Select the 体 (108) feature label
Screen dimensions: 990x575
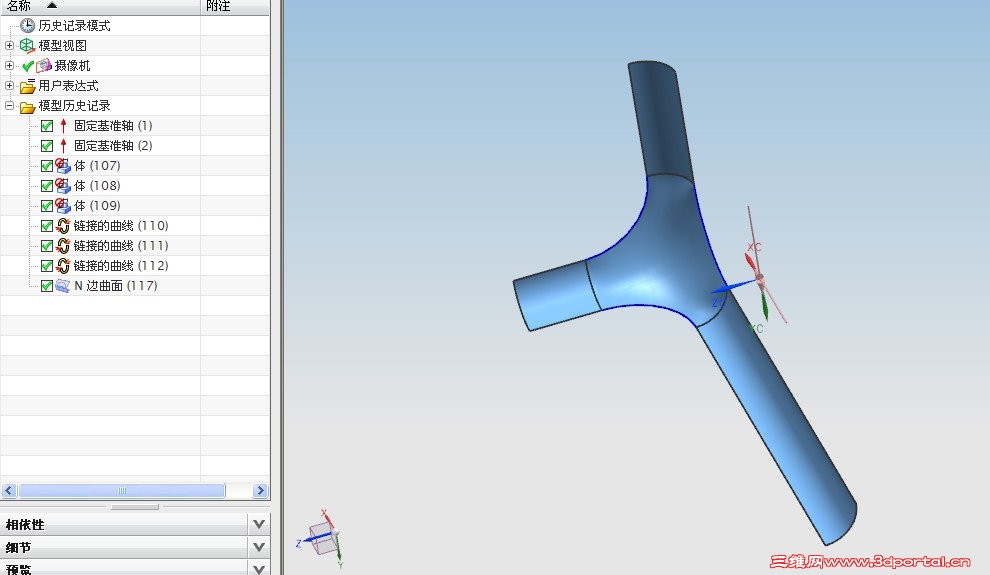pos(97,186)
